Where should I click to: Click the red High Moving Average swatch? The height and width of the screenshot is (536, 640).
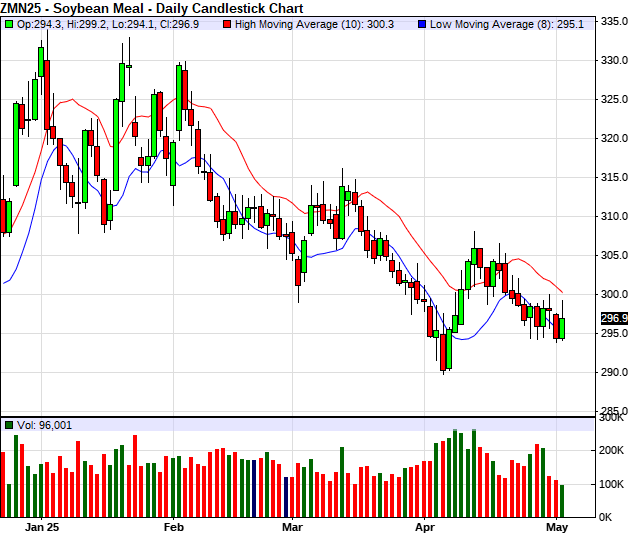(227, 22)
